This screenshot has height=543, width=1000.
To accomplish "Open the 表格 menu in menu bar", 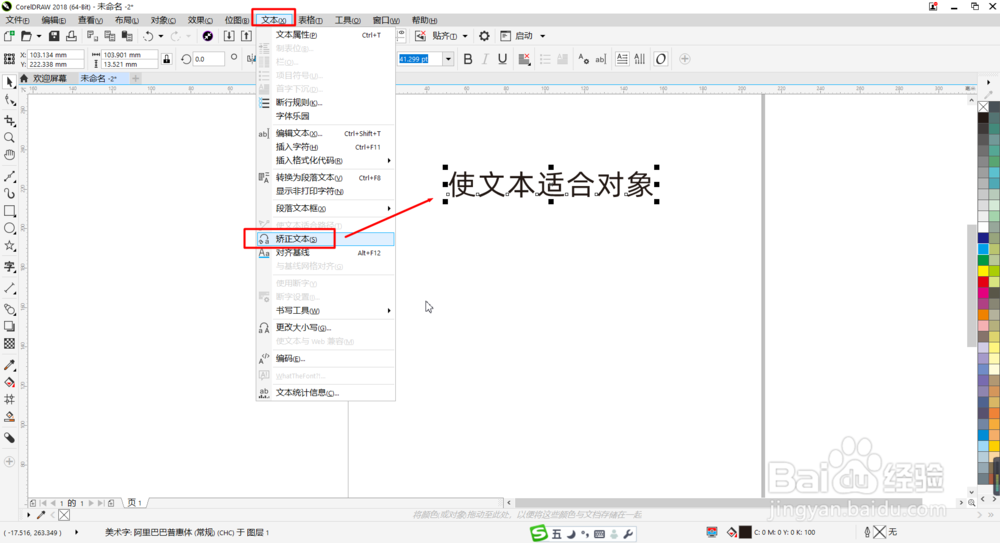I will (311, 20).
